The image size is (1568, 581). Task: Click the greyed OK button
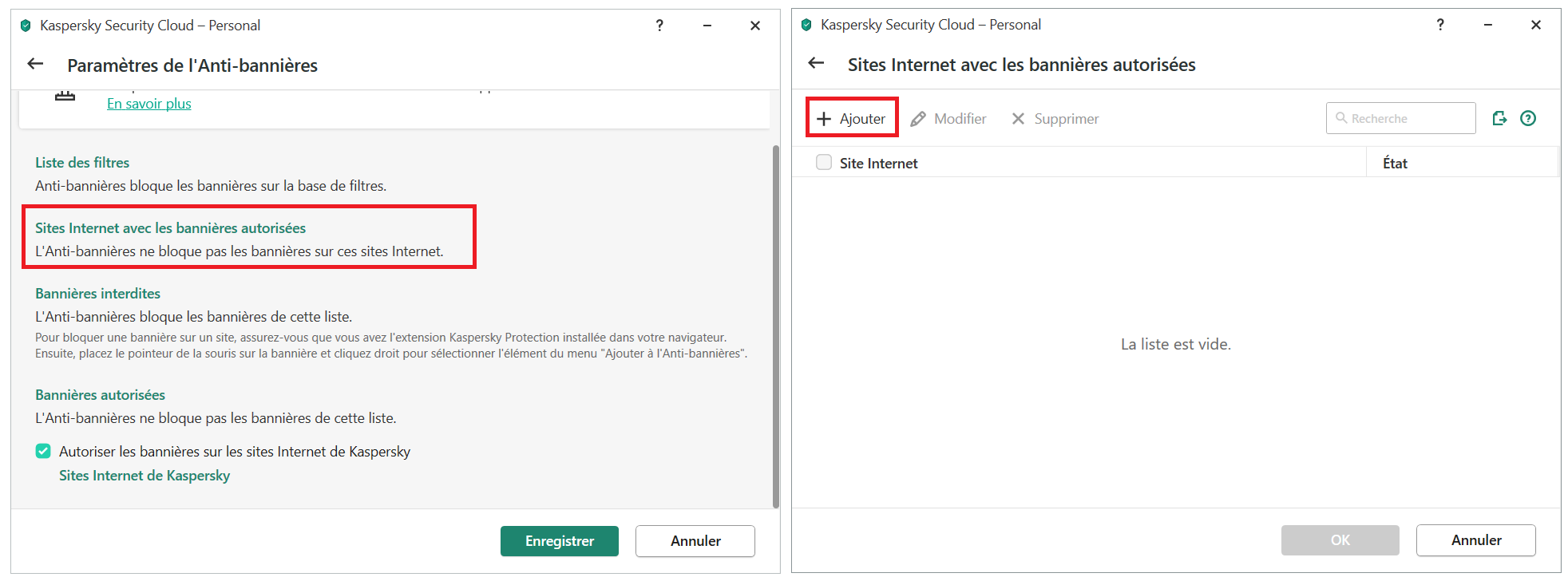tap(1340, 540)
